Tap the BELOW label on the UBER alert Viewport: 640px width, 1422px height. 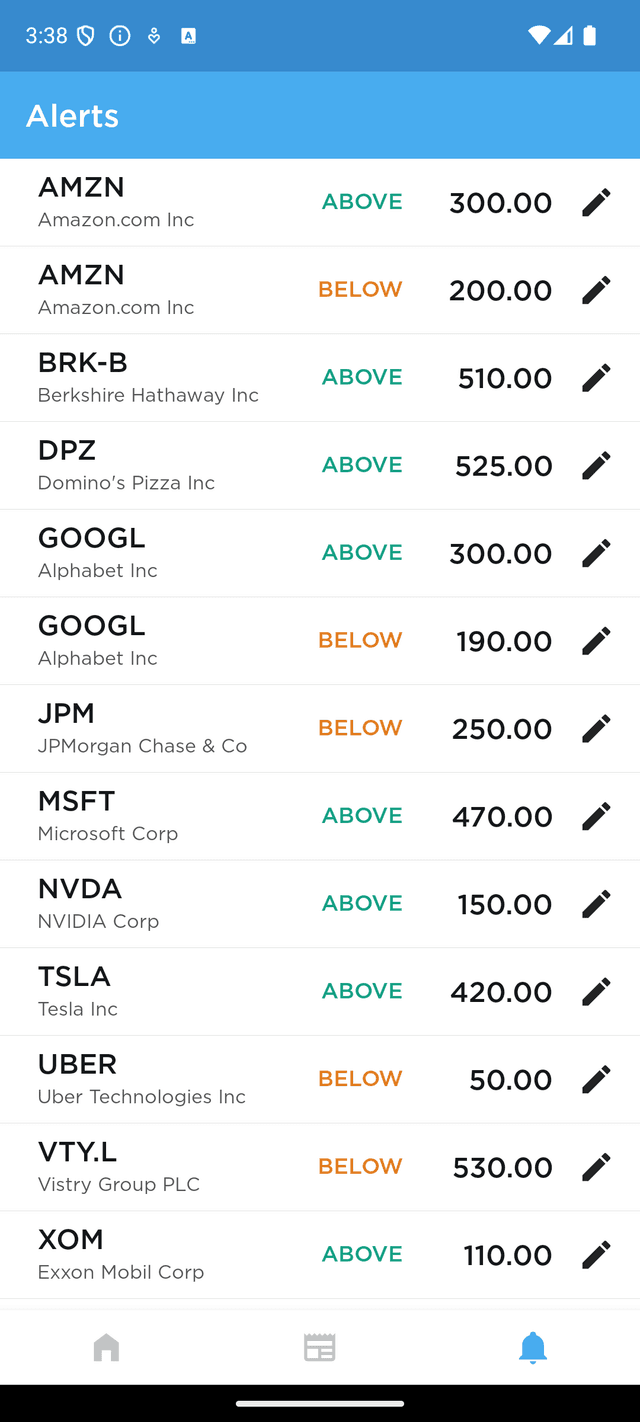tap(360, 1079)
